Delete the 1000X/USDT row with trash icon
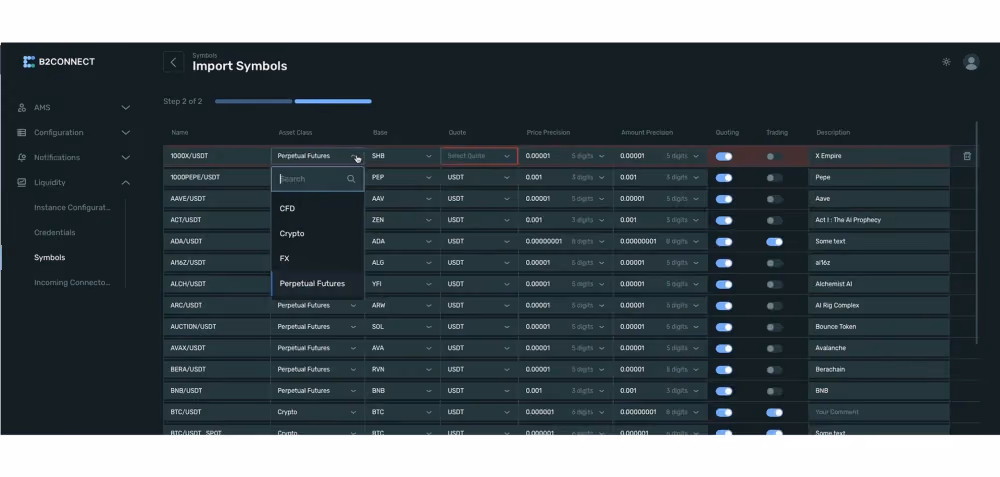Image resolution: width=1000 pixels, height=477 pixels. pyautogui.click(x=967, y=156)
